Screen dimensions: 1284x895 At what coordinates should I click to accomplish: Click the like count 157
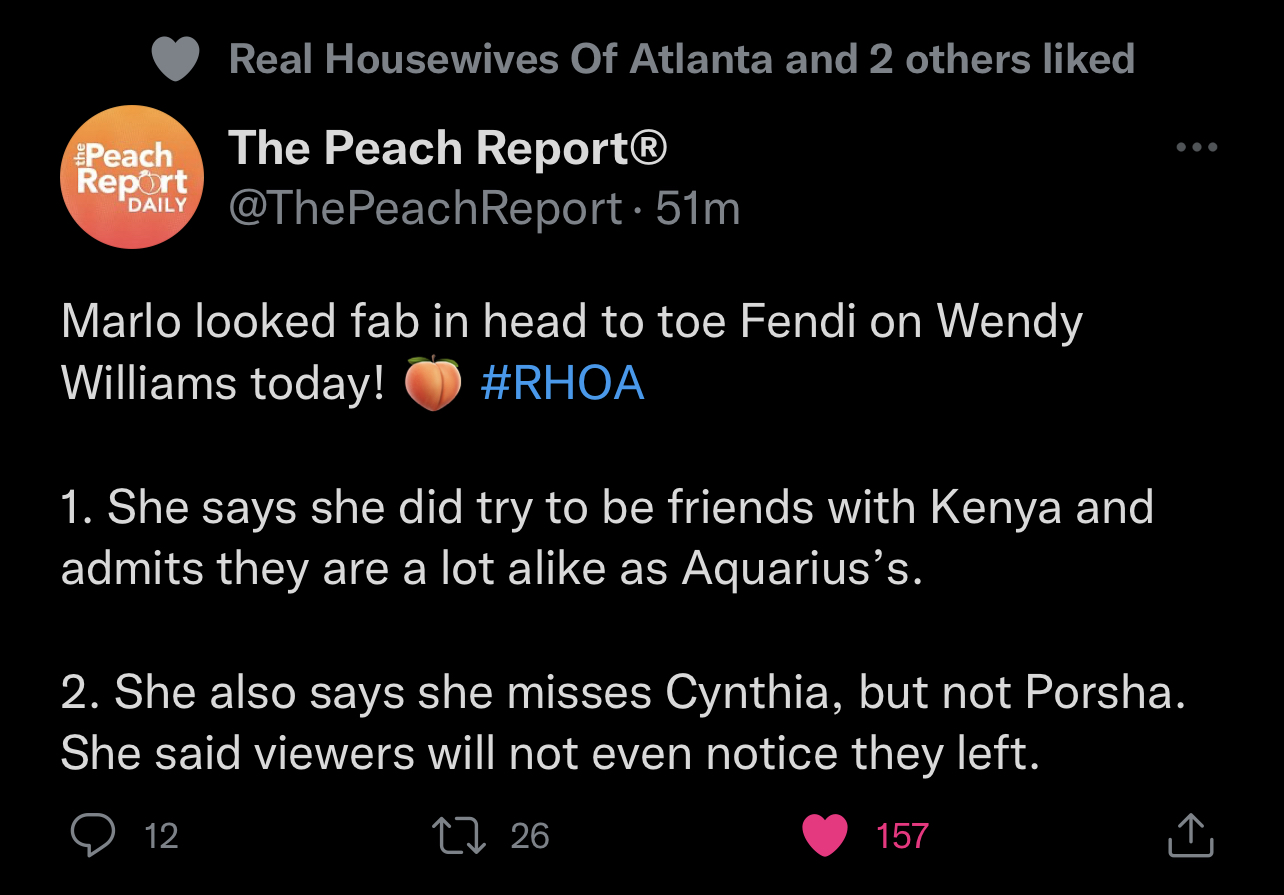902,836
